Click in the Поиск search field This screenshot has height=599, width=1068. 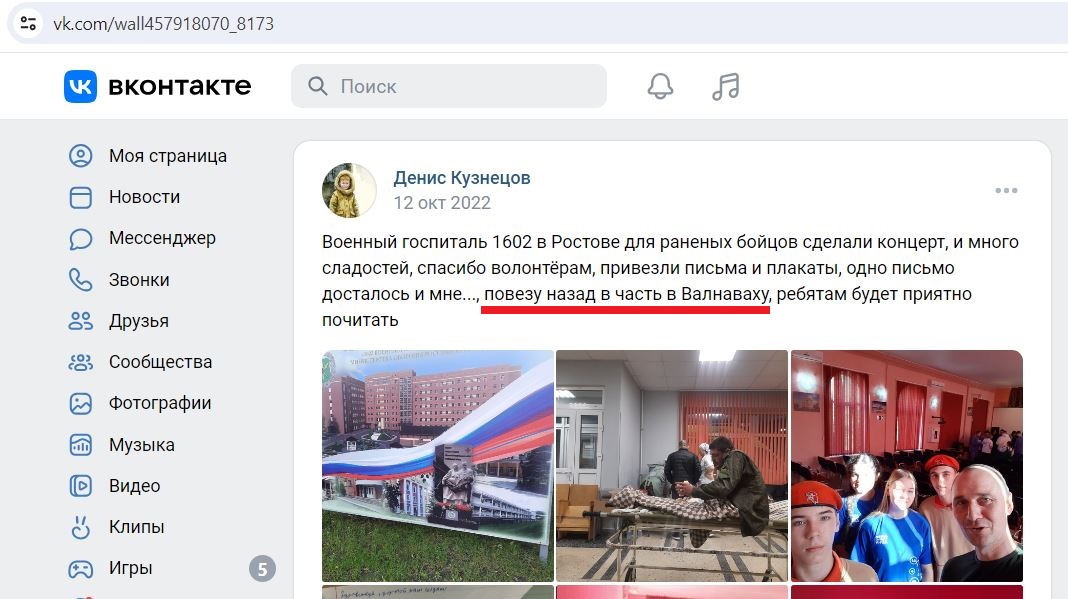(449, 87)
